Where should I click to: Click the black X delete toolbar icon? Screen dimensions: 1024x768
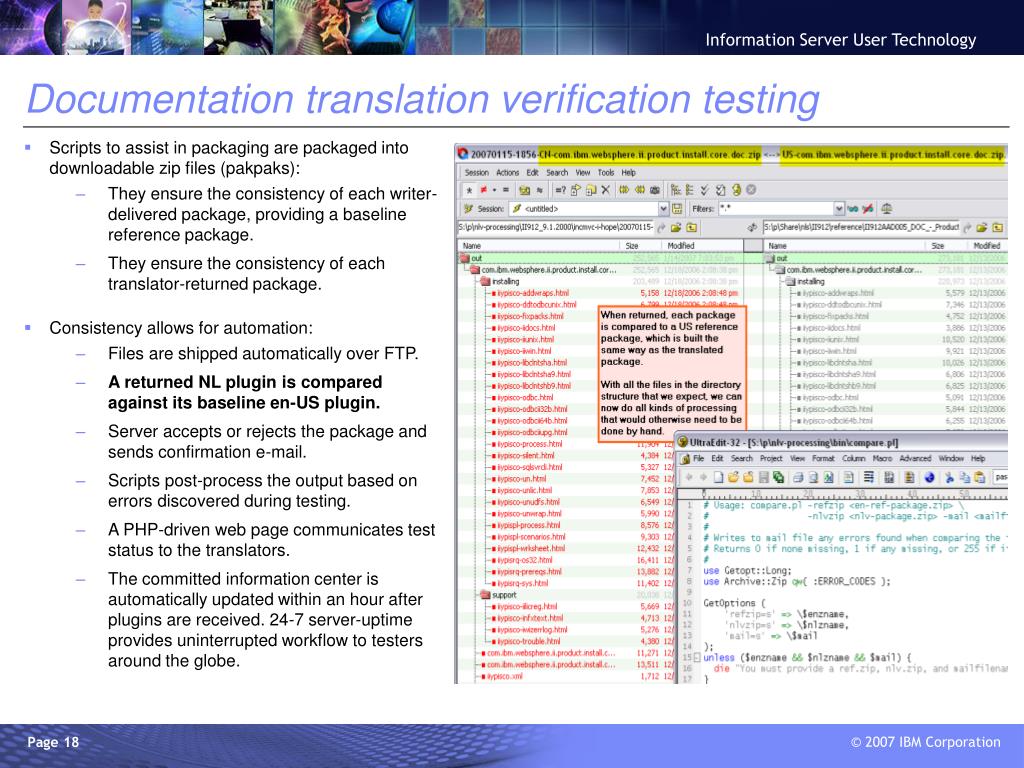point(605,190)
